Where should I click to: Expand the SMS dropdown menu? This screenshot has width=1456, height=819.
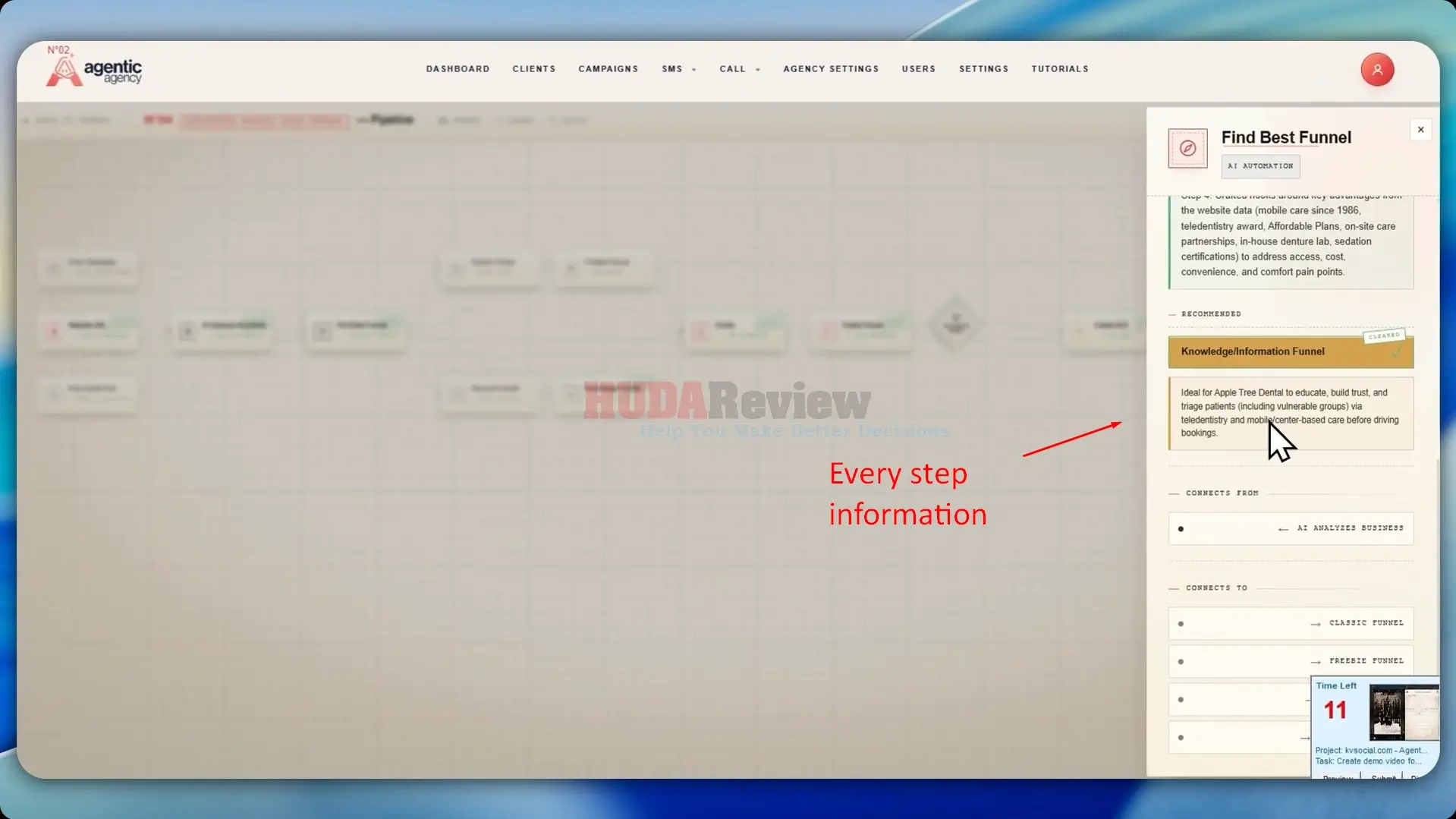[x=678, y=69]
